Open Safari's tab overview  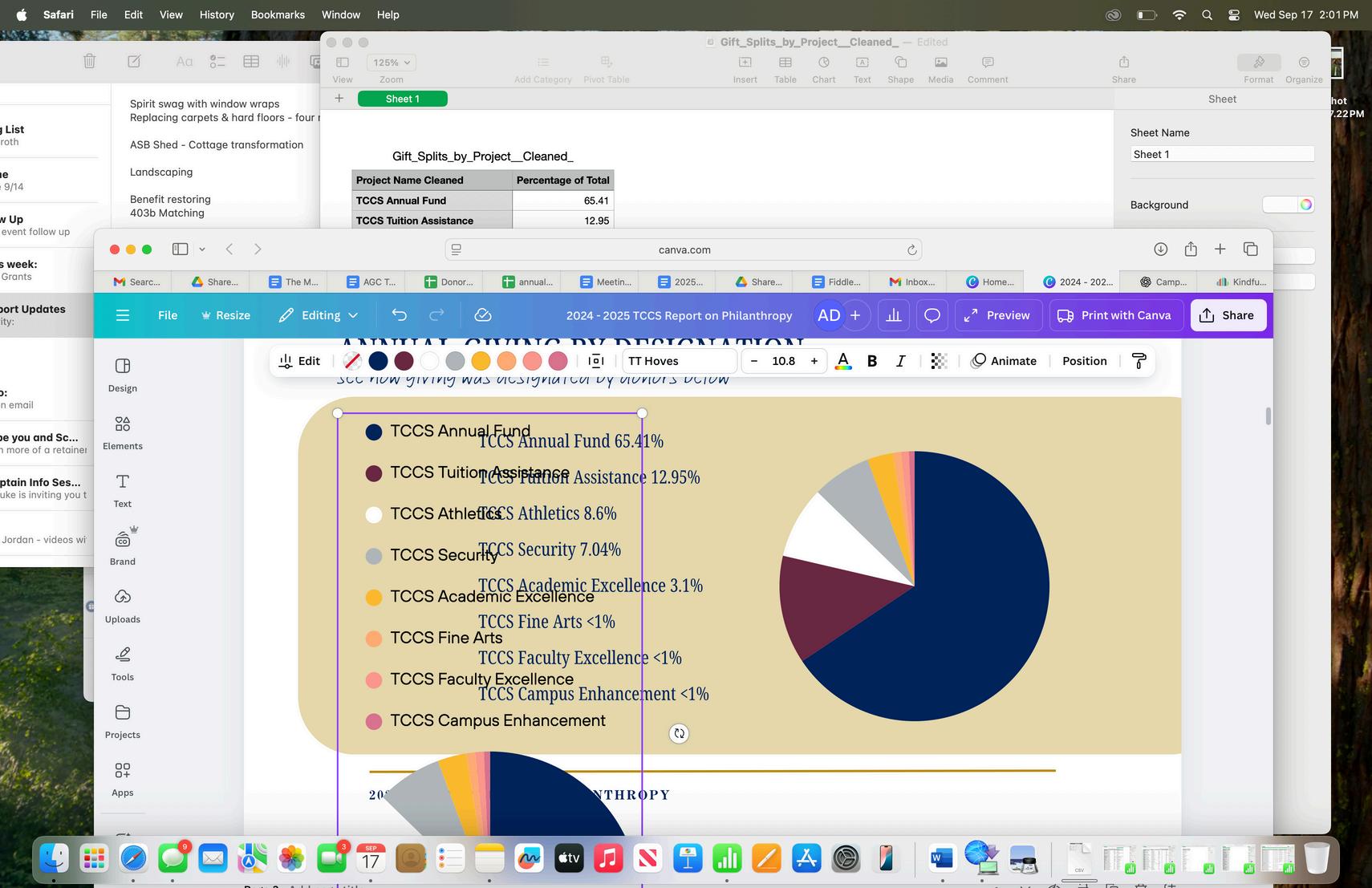(1250, 249)
